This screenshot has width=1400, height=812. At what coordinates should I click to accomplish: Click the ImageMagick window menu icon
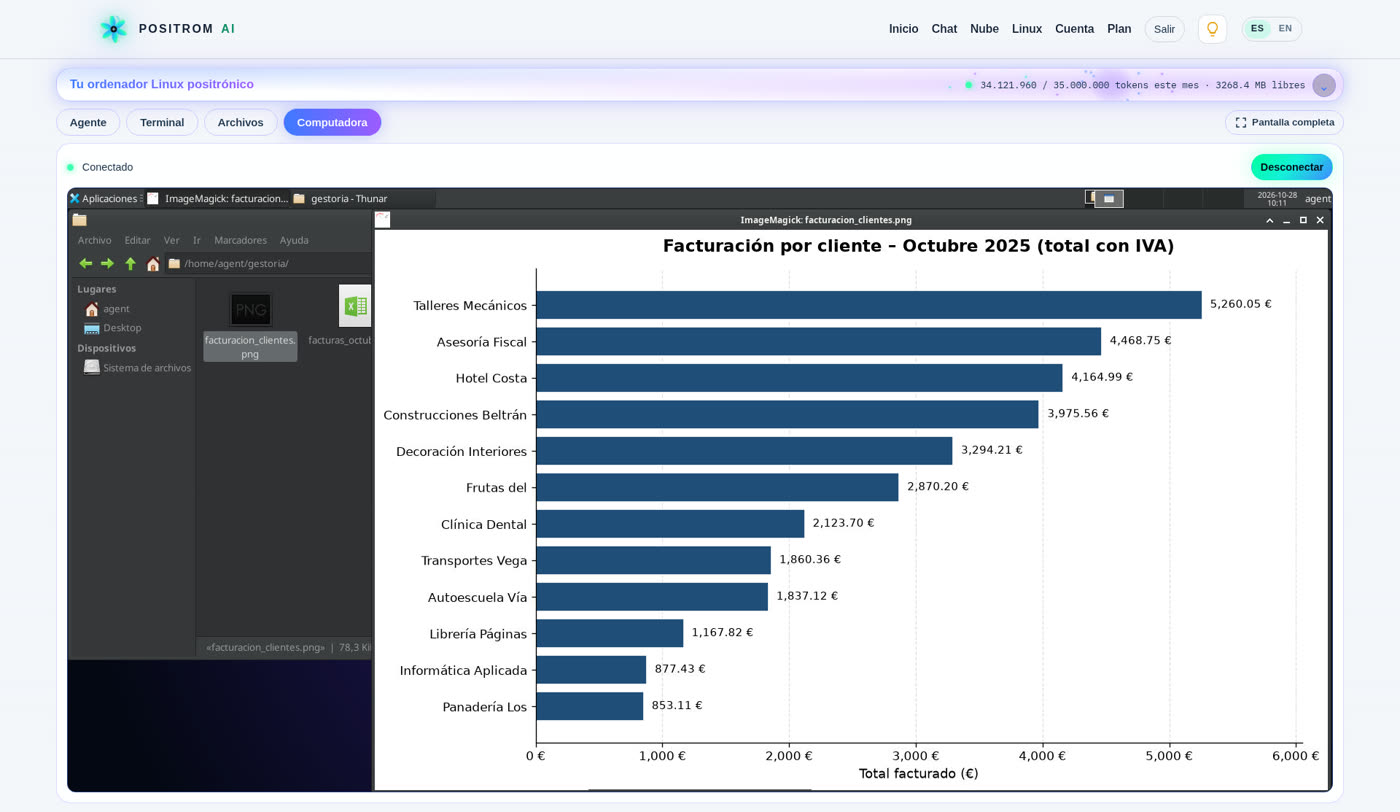[382, 220]
